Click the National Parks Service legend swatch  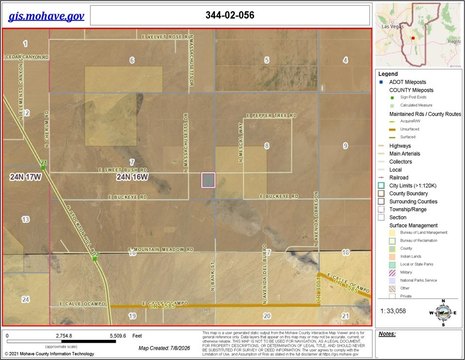coord(392,281)
